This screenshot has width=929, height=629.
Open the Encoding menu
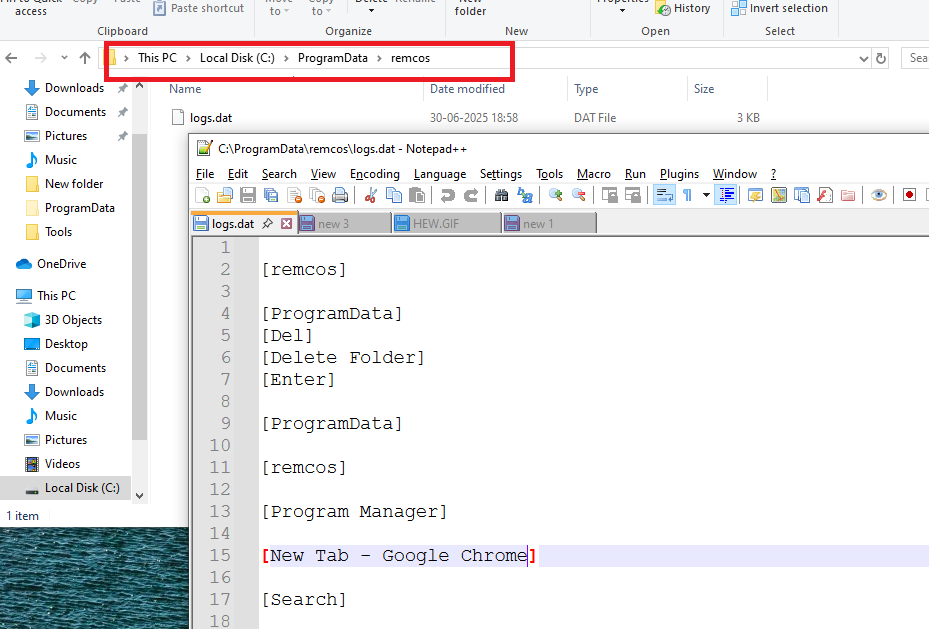coord(374,174)
